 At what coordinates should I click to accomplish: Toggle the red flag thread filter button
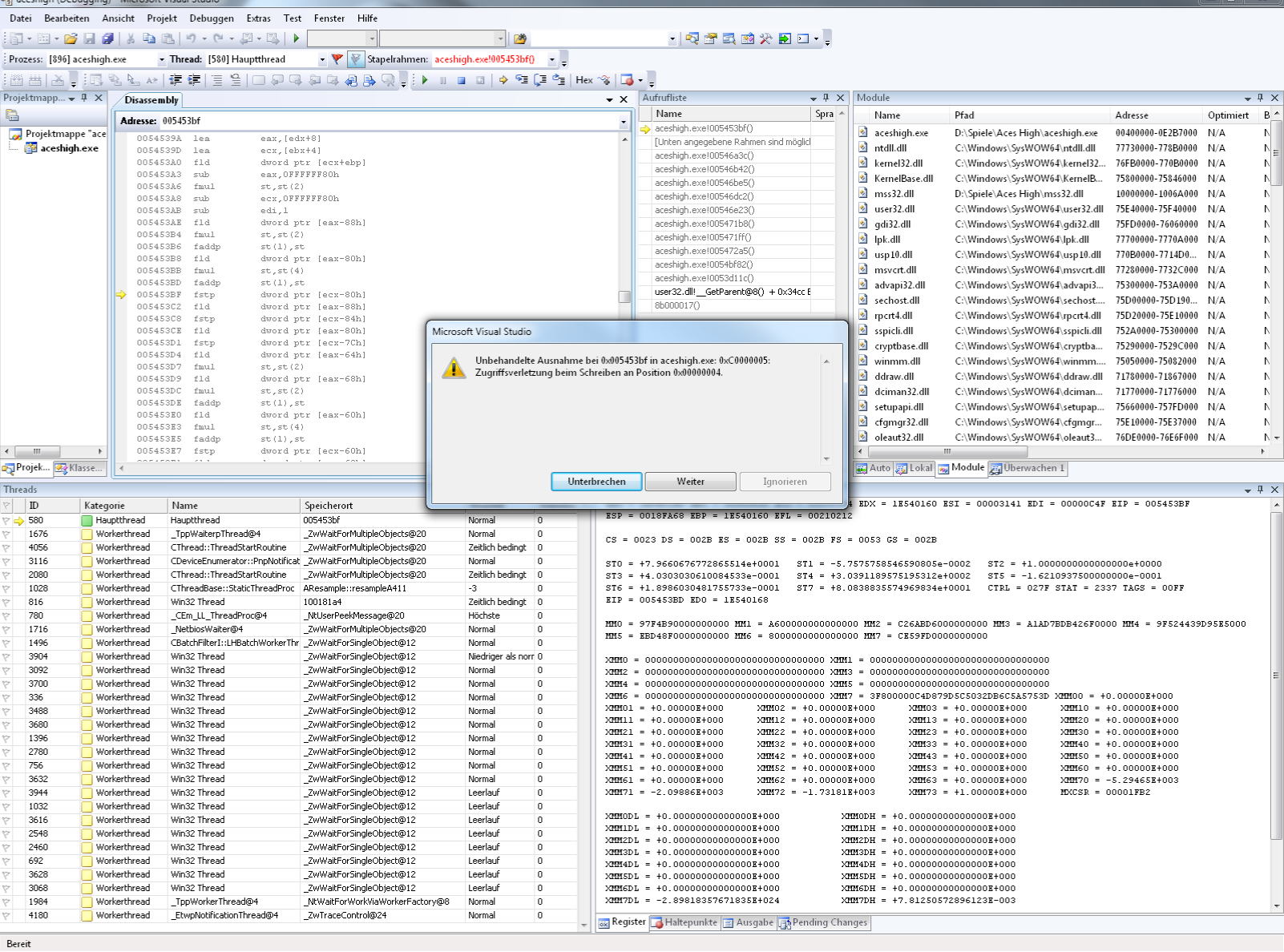click(x=337, y=59)
